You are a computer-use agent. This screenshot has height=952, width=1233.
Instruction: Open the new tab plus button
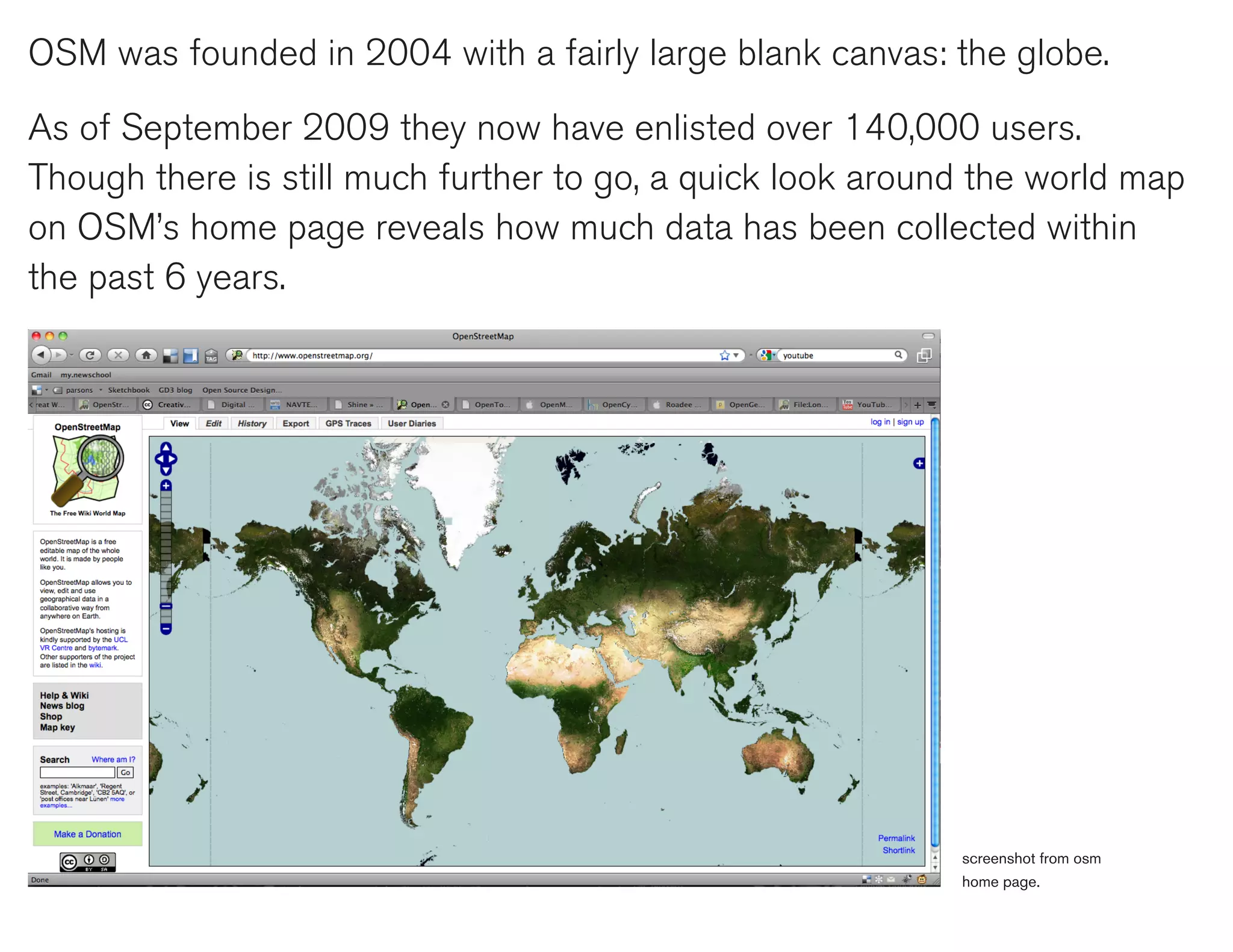[x=918, y=405]
